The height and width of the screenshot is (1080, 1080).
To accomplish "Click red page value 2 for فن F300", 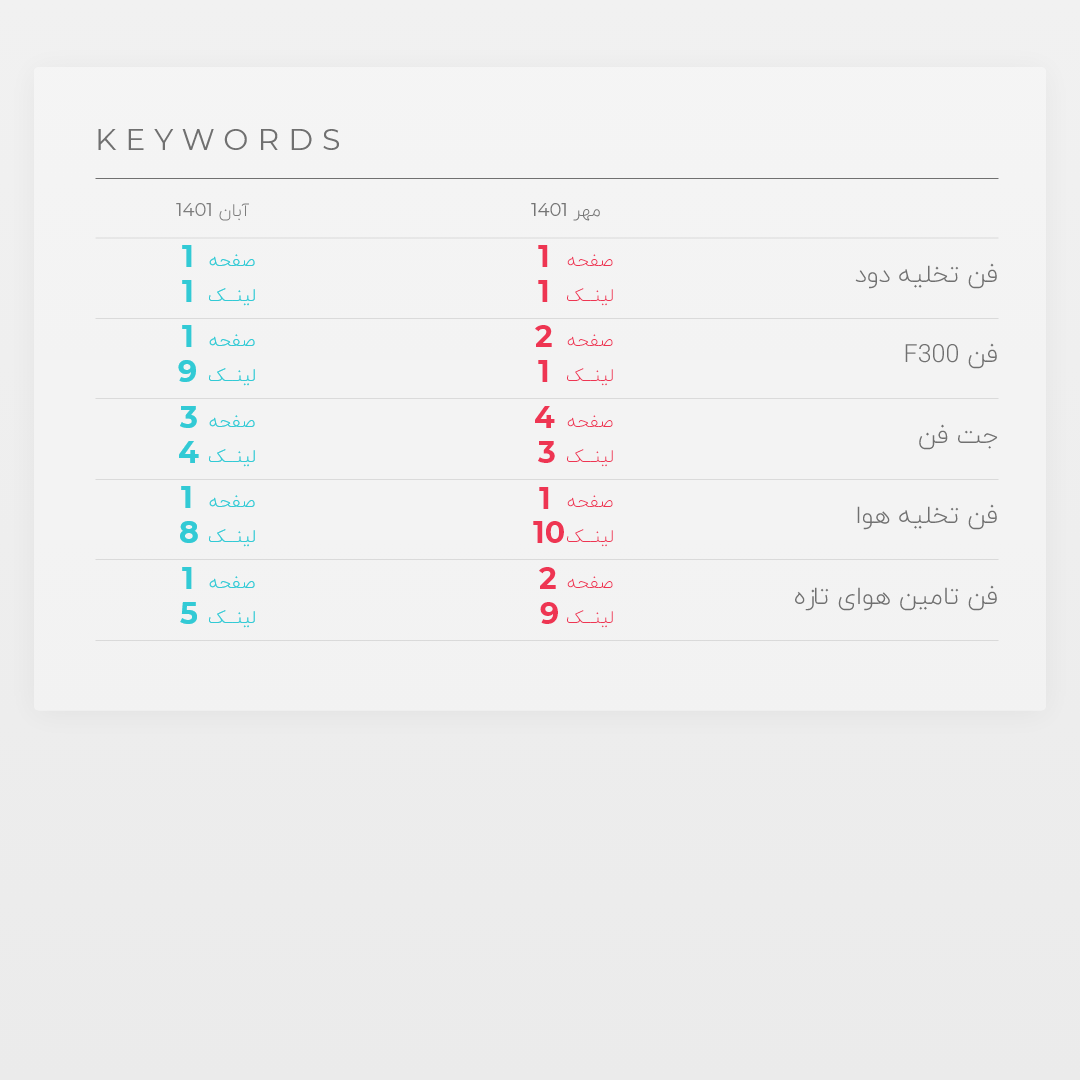I will coord(544,337).
